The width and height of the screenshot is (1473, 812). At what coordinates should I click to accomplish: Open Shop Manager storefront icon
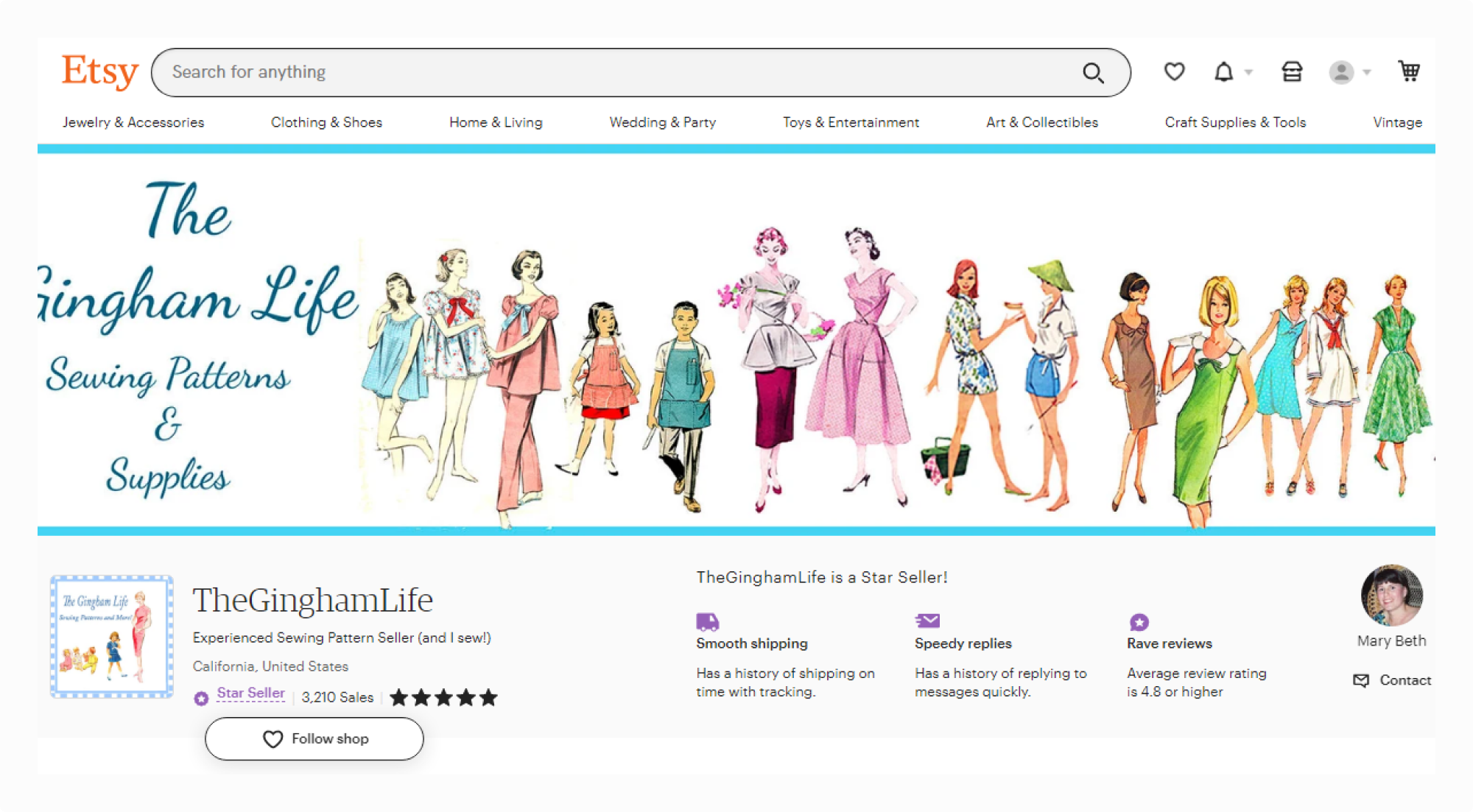point(1292,71)
